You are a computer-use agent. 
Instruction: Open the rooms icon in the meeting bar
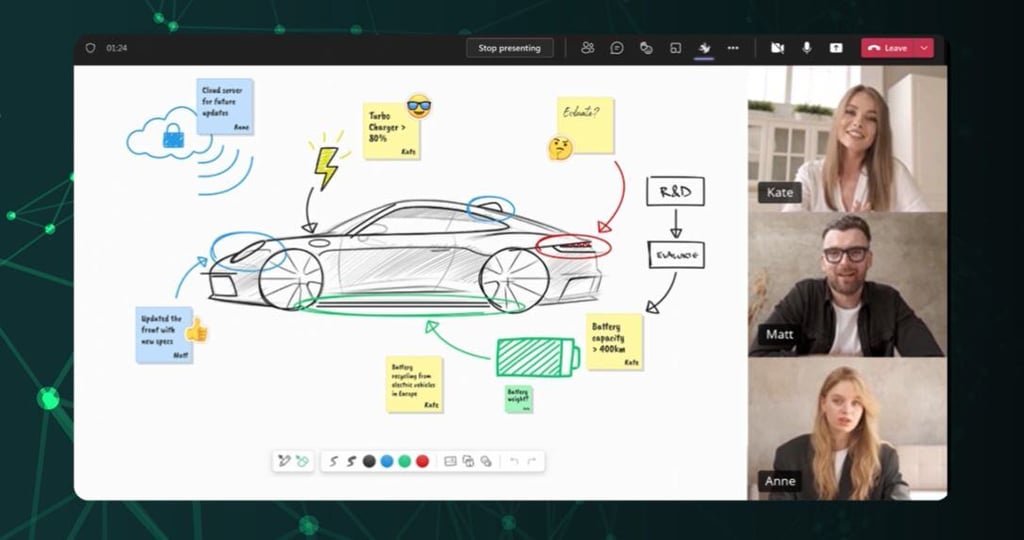tap(676, 48)
